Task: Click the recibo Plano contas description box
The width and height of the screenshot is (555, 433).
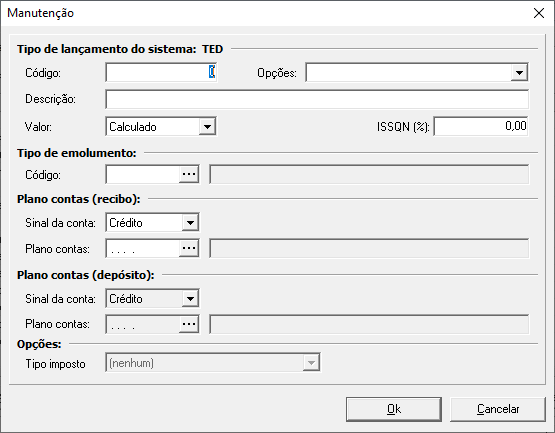Action: 369,248
